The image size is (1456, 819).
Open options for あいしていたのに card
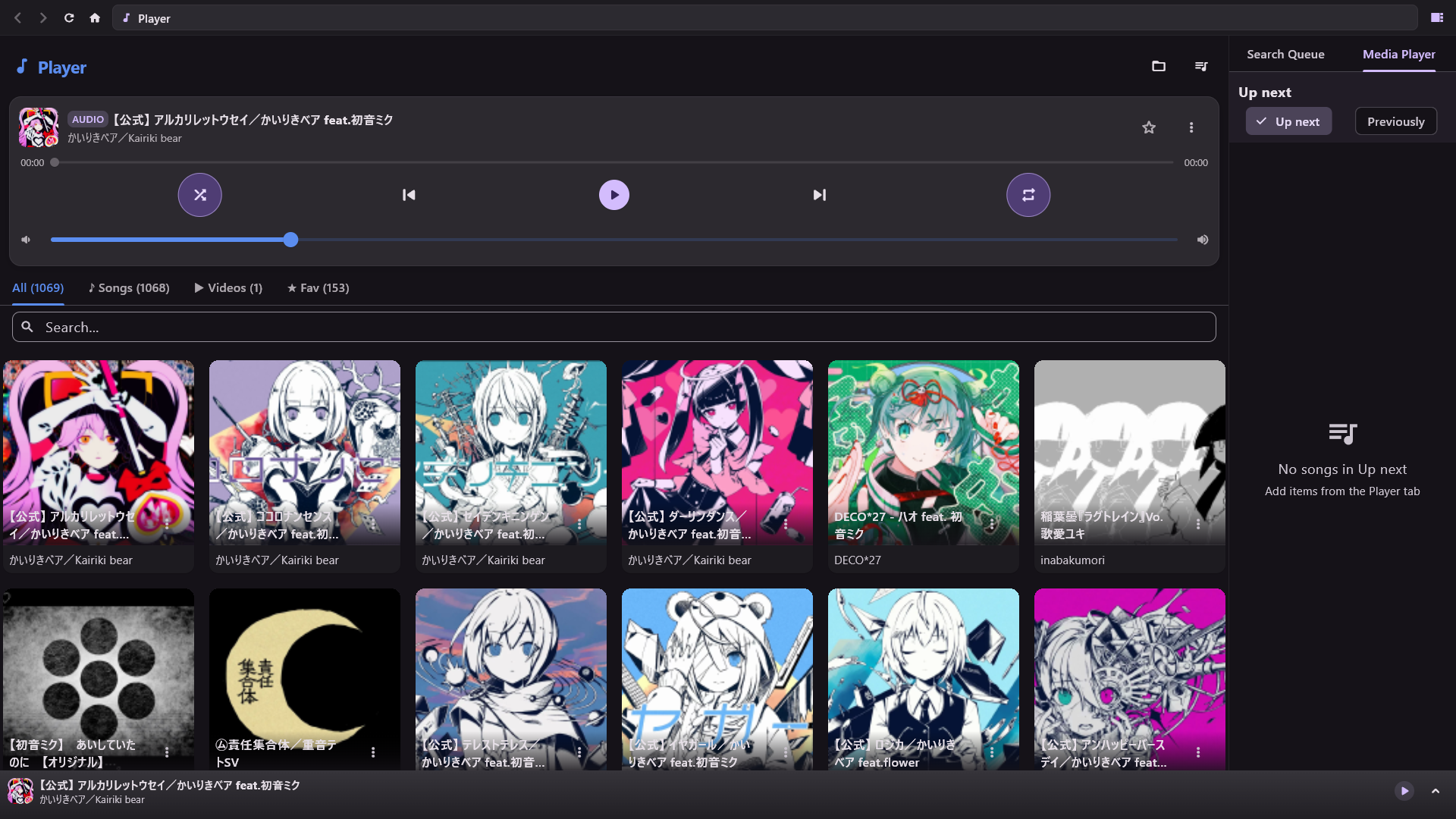click(x=167, y=752)
